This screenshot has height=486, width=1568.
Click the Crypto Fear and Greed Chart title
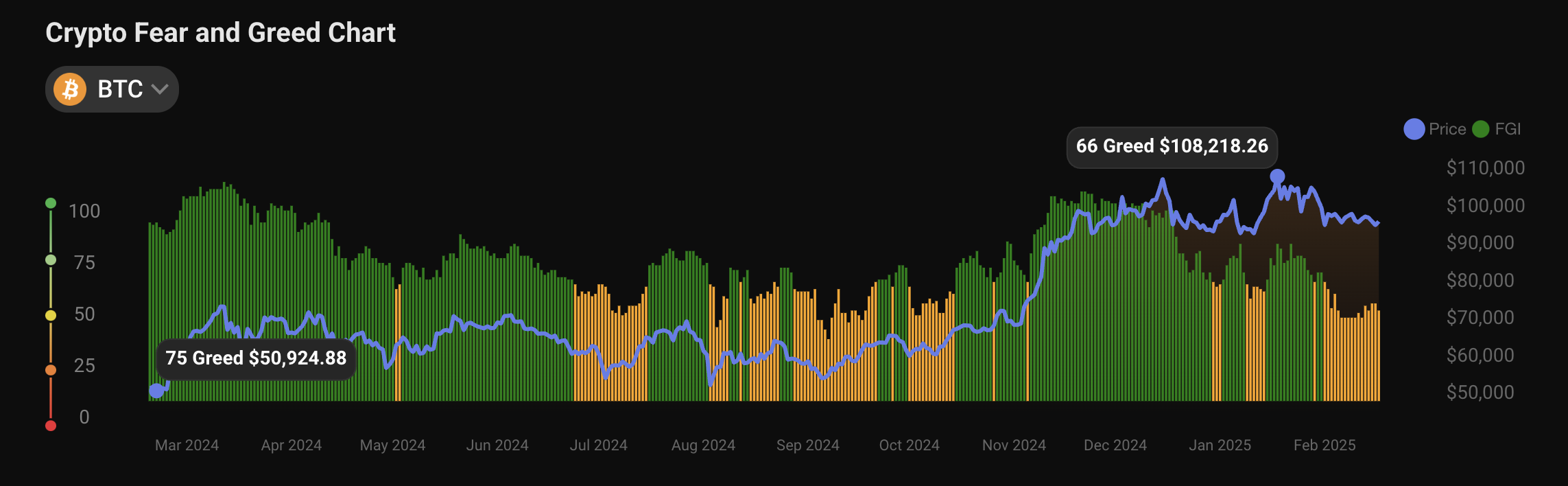pos(220,33)
